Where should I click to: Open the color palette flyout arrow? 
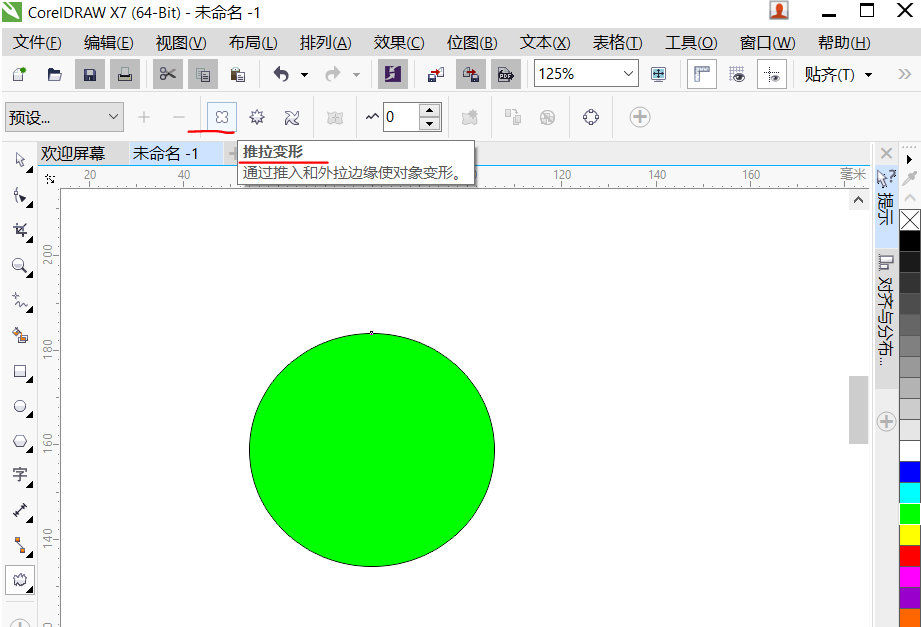[909, 159]
